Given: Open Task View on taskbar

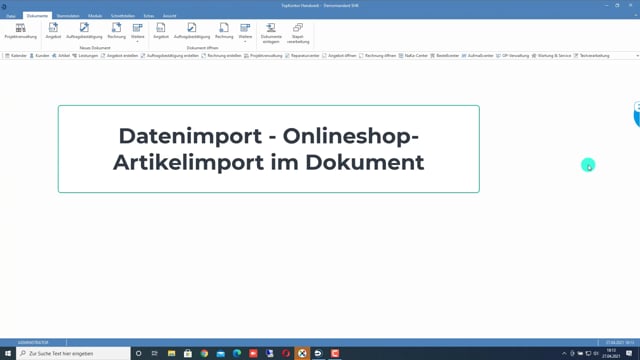Looking at the screenshot, I should (x=155, y=353).
